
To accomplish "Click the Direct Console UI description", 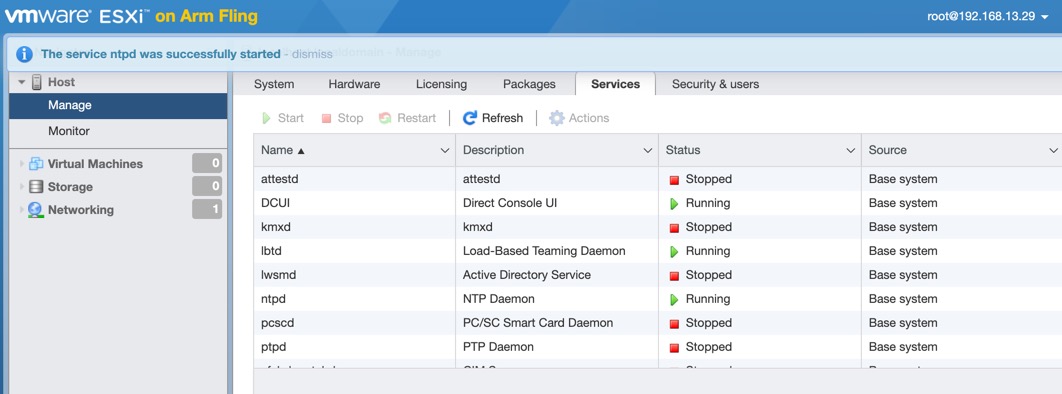I will [511, 203].
